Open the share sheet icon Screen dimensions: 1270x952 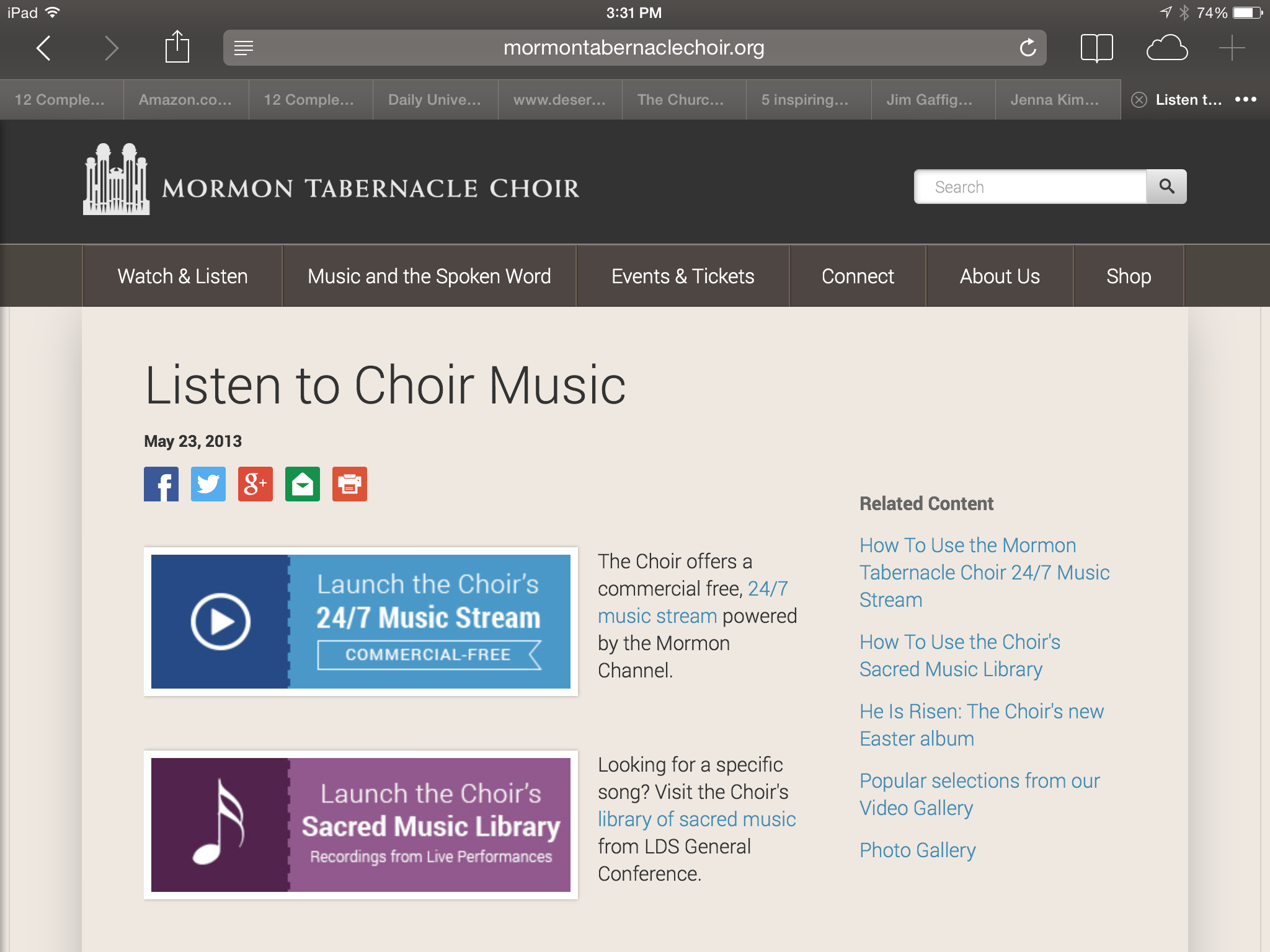[x=177, y=46]
